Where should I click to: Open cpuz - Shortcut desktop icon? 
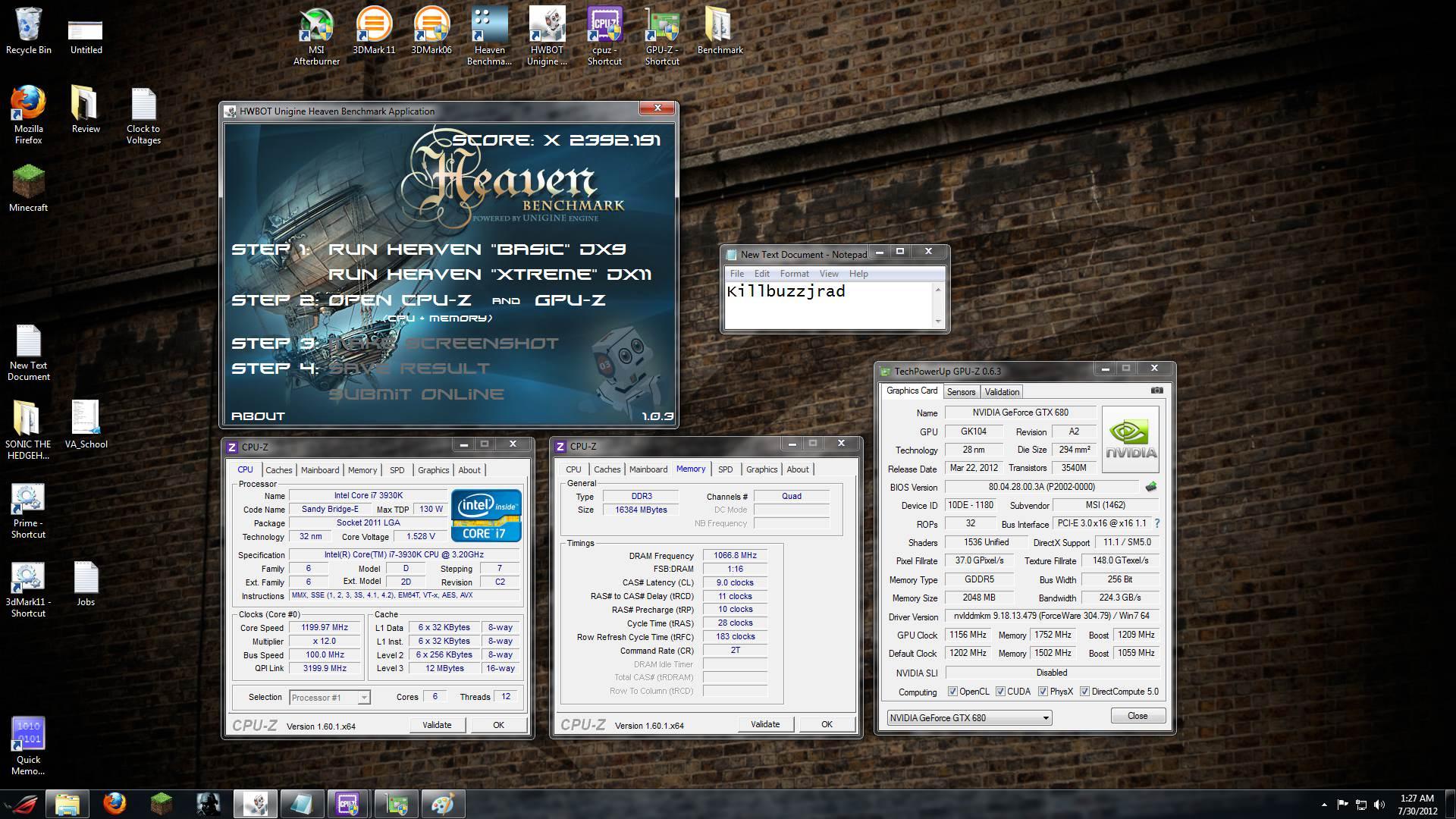[604, 36]
